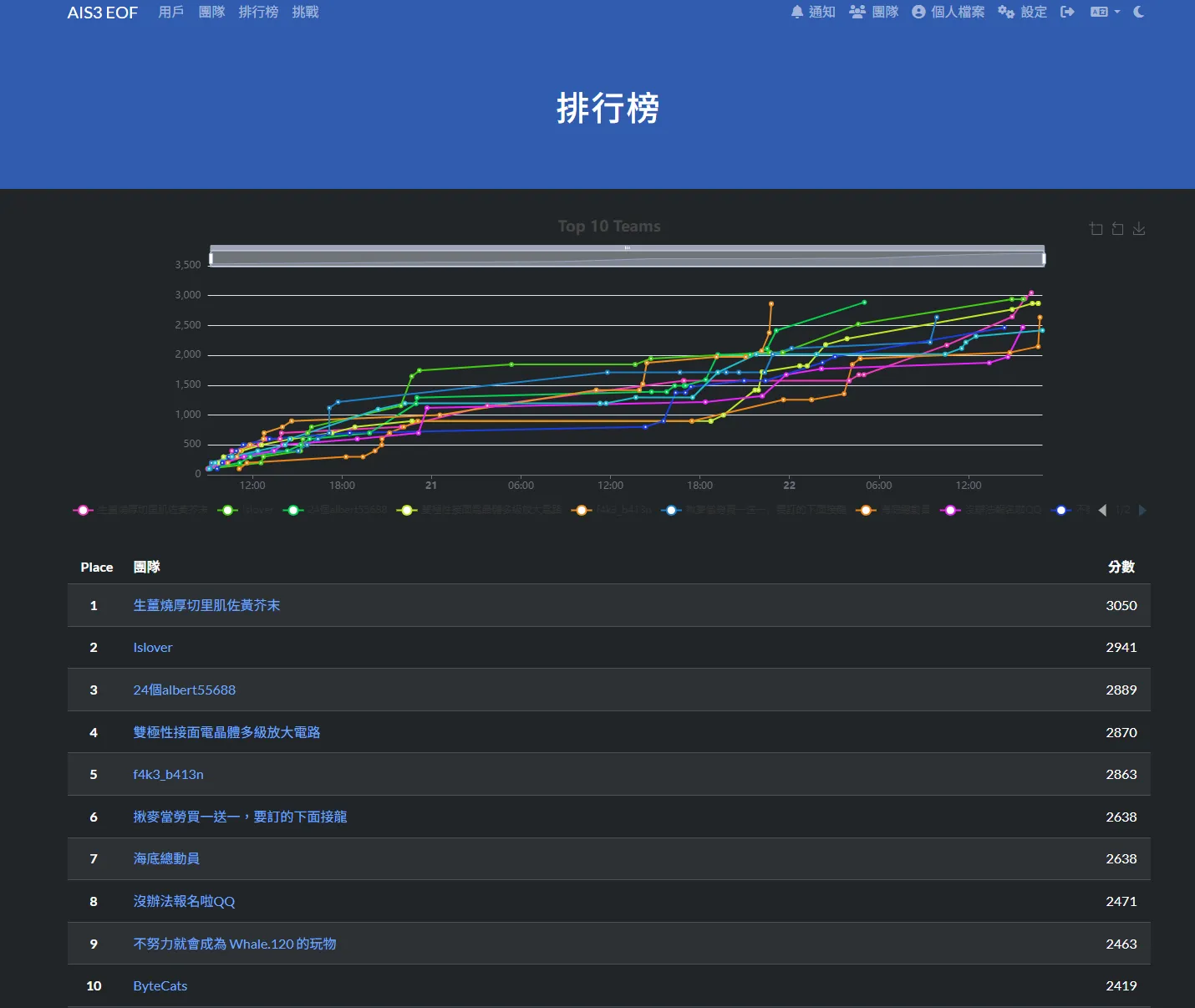Click the chart zoom reset icon
Image resolution: width=1195 pixels, height=1008 pixels.
pyautogui.click(x=1117, y=229)
